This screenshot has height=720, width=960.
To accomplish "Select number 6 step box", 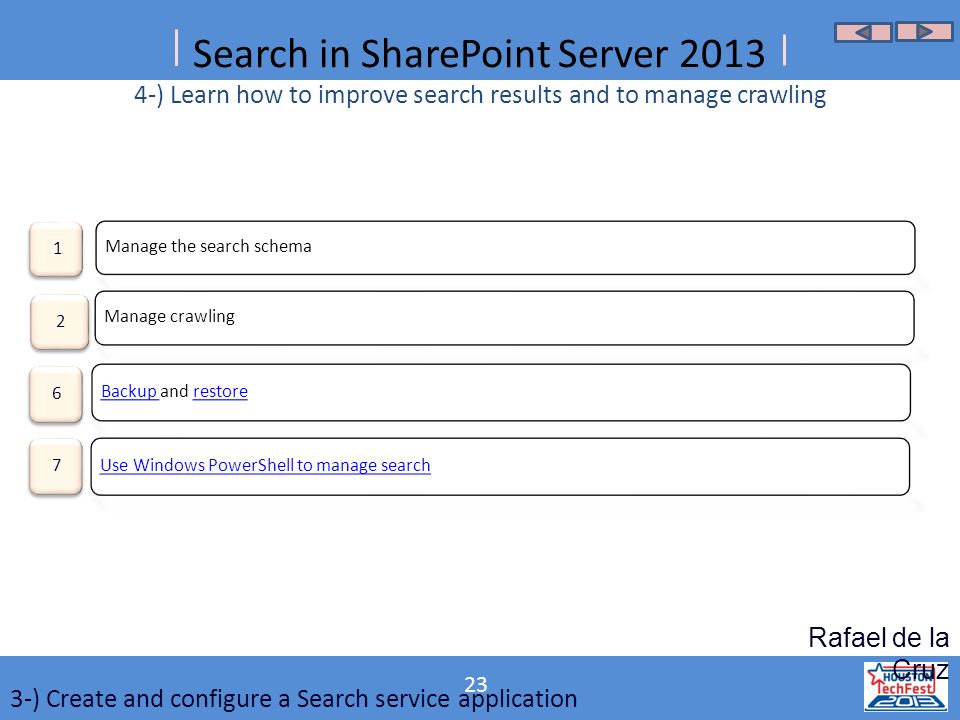I will tap(56, 394).
